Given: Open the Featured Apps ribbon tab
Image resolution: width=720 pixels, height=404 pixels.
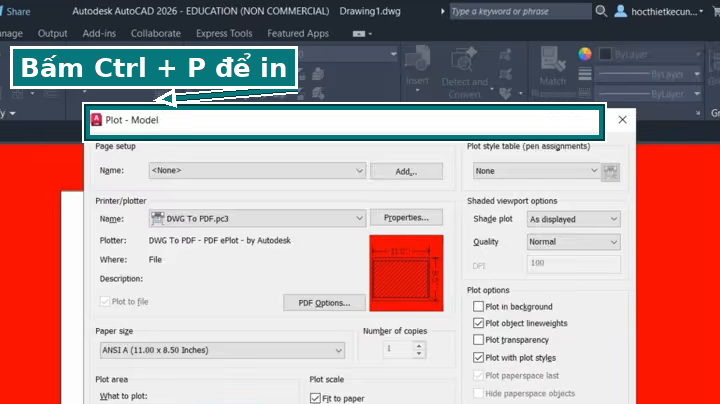Looking at the screenshot, I should click(x=298, y=34).
